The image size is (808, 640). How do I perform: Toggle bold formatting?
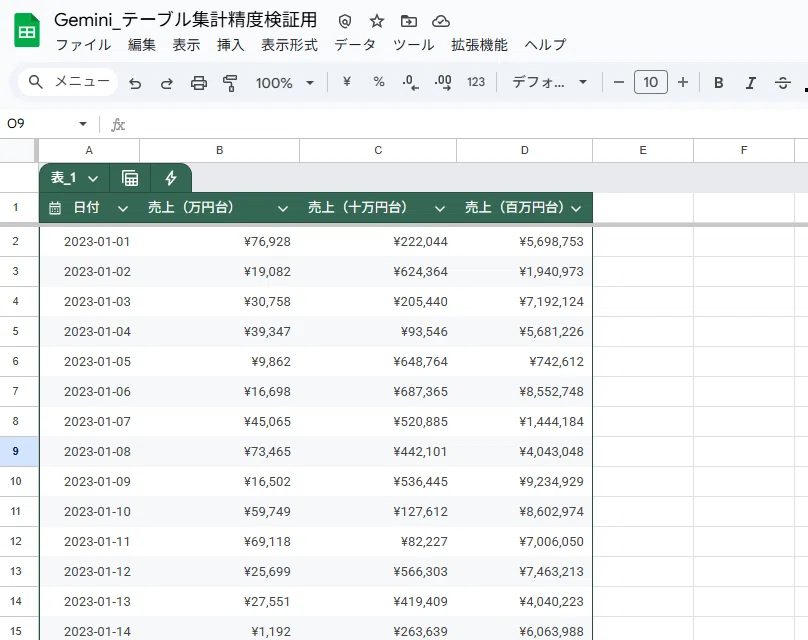point(718,82)
